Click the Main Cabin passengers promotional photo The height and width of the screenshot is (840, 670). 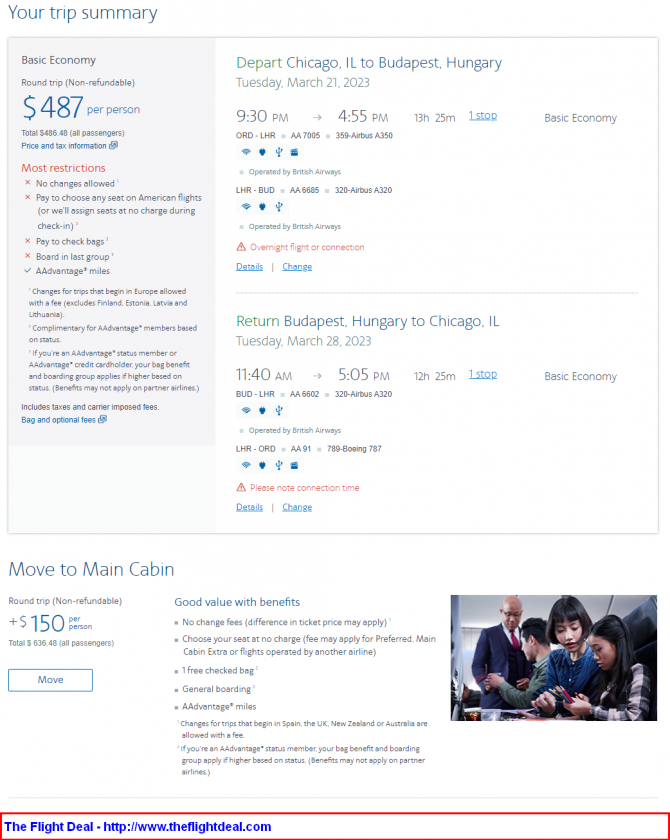[x=553, y=658]
